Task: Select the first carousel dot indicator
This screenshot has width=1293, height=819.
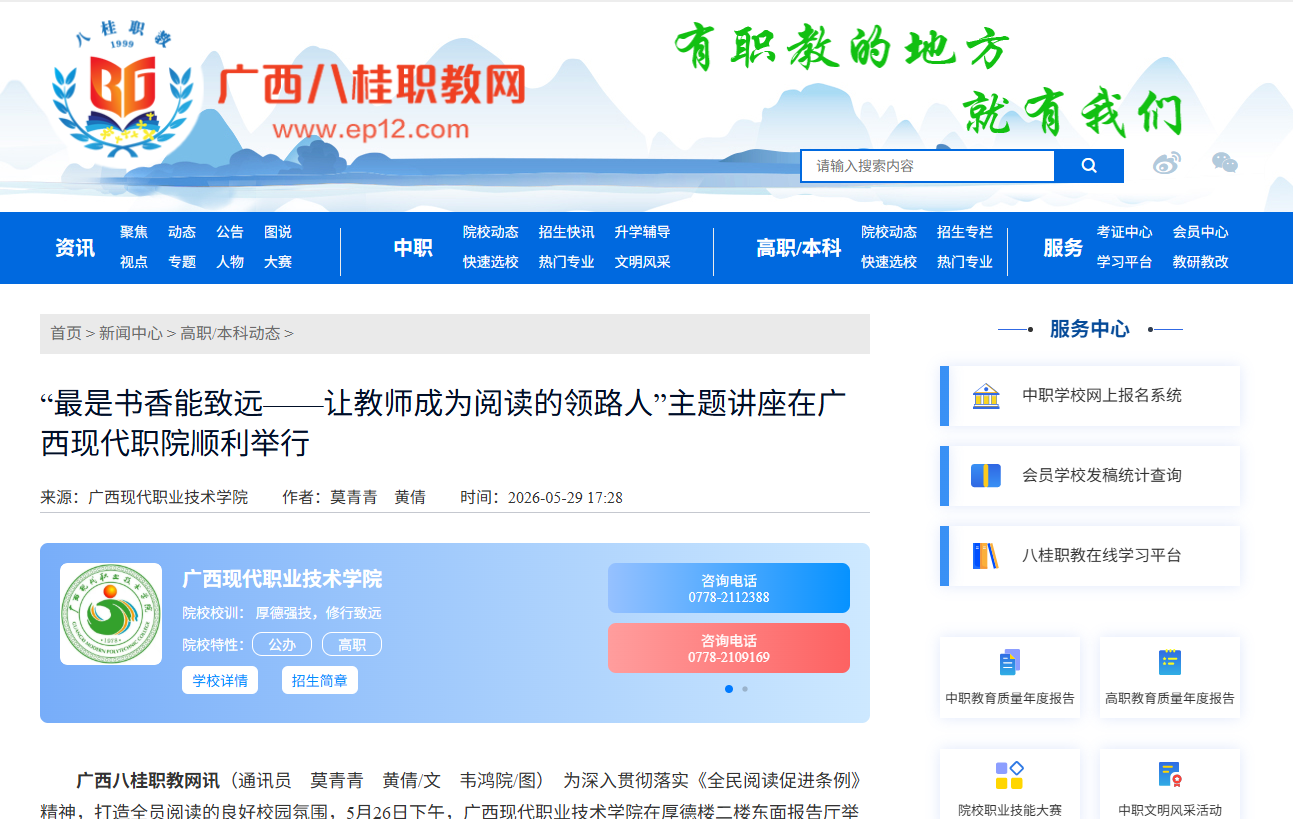Action: coord(729,689)
